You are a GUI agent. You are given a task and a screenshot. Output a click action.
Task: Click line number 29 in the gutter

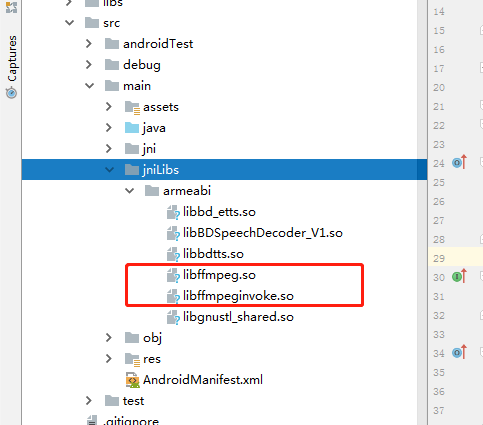(x=439, y=258)
